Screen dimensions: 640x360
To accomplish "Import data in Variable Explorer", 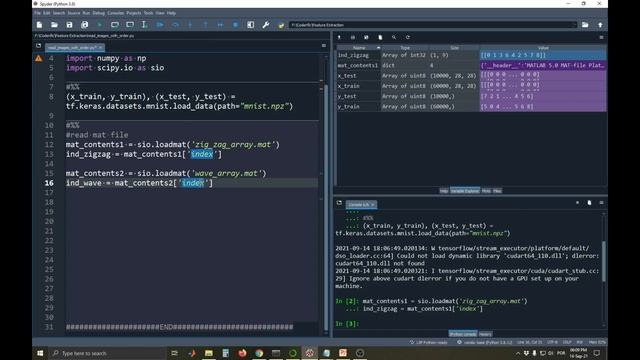I will tap(339, 37).
